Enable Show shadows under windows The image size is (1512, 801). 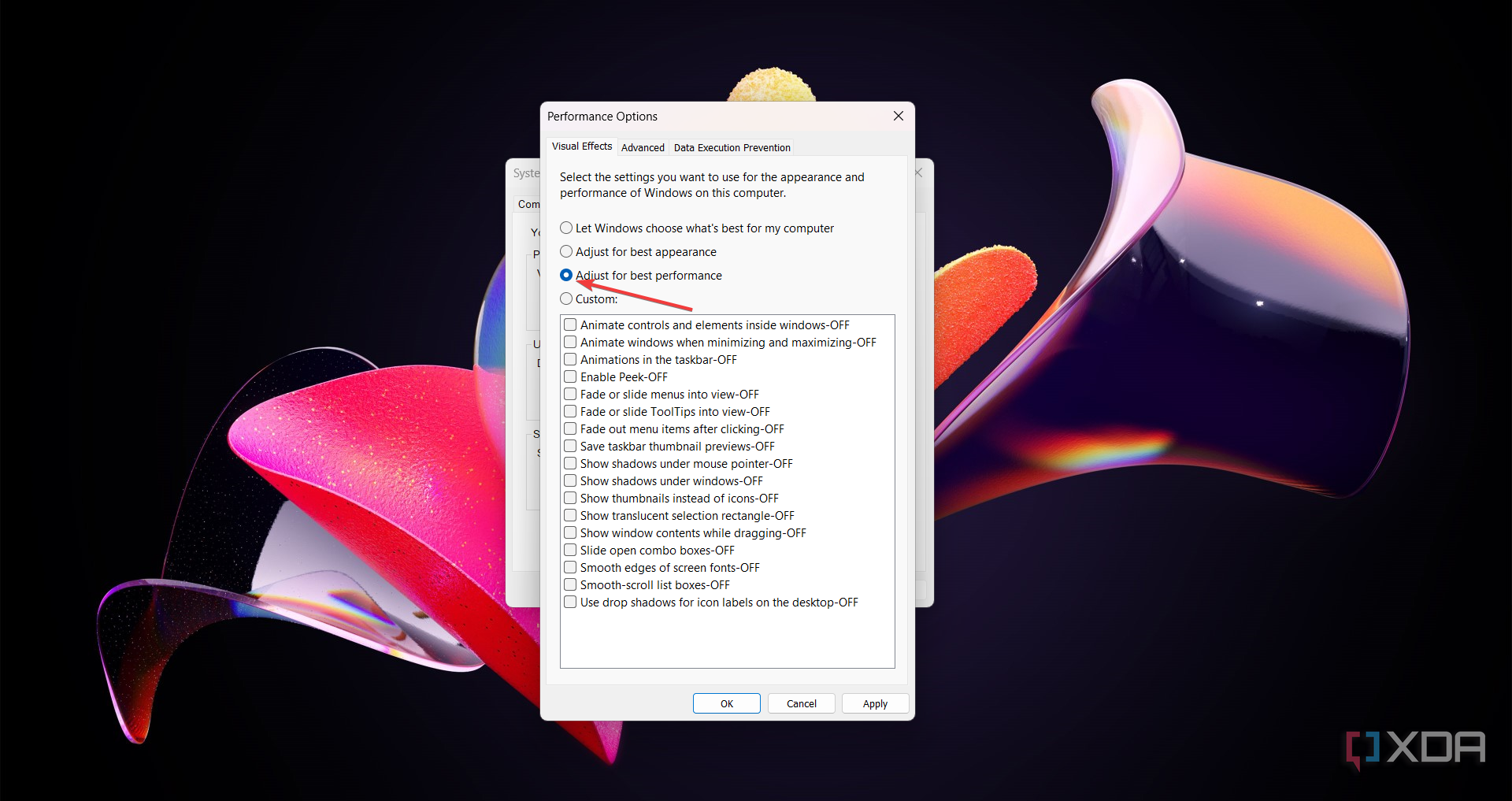(x=570, y=481)
